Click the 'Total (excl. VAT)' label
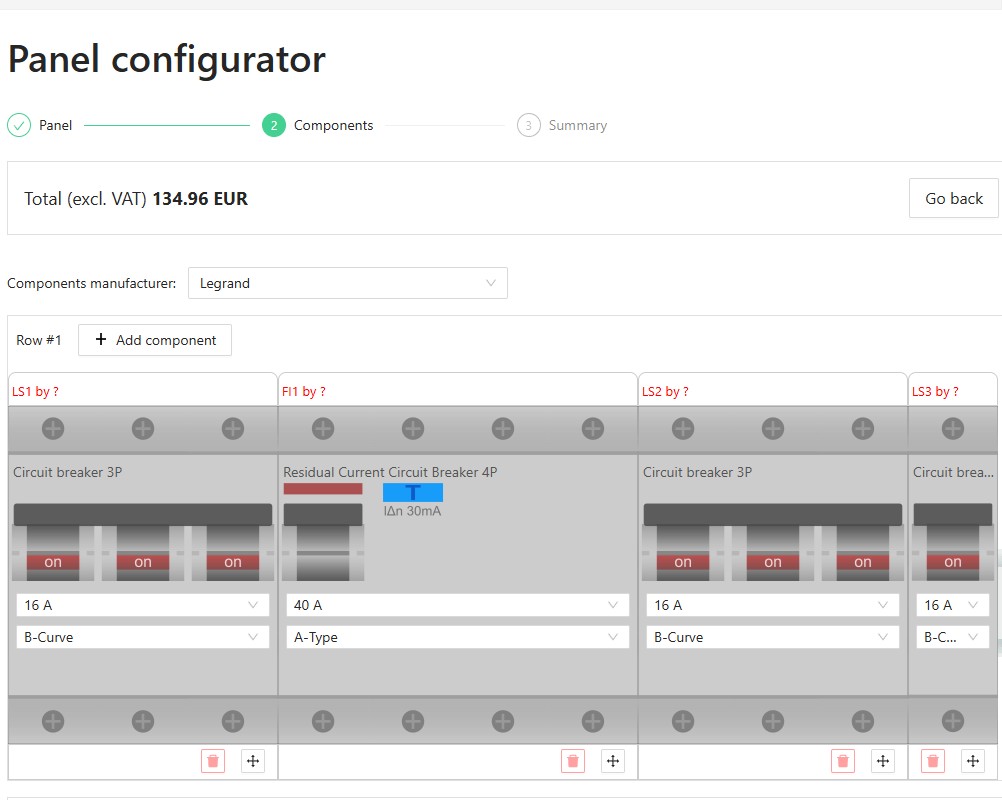The image size is (1002, 800). pos(86,199)
